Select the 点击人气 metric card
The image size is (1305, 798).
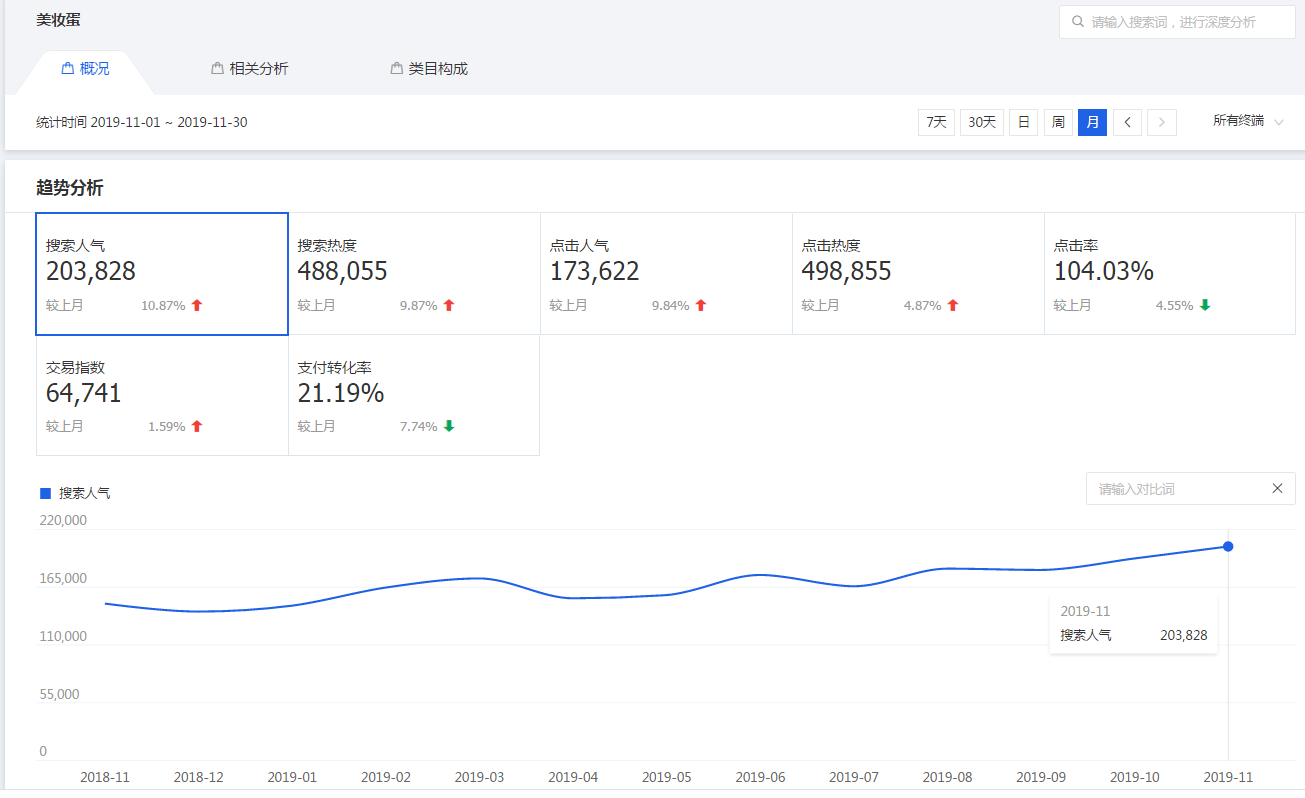click(666, 274)
